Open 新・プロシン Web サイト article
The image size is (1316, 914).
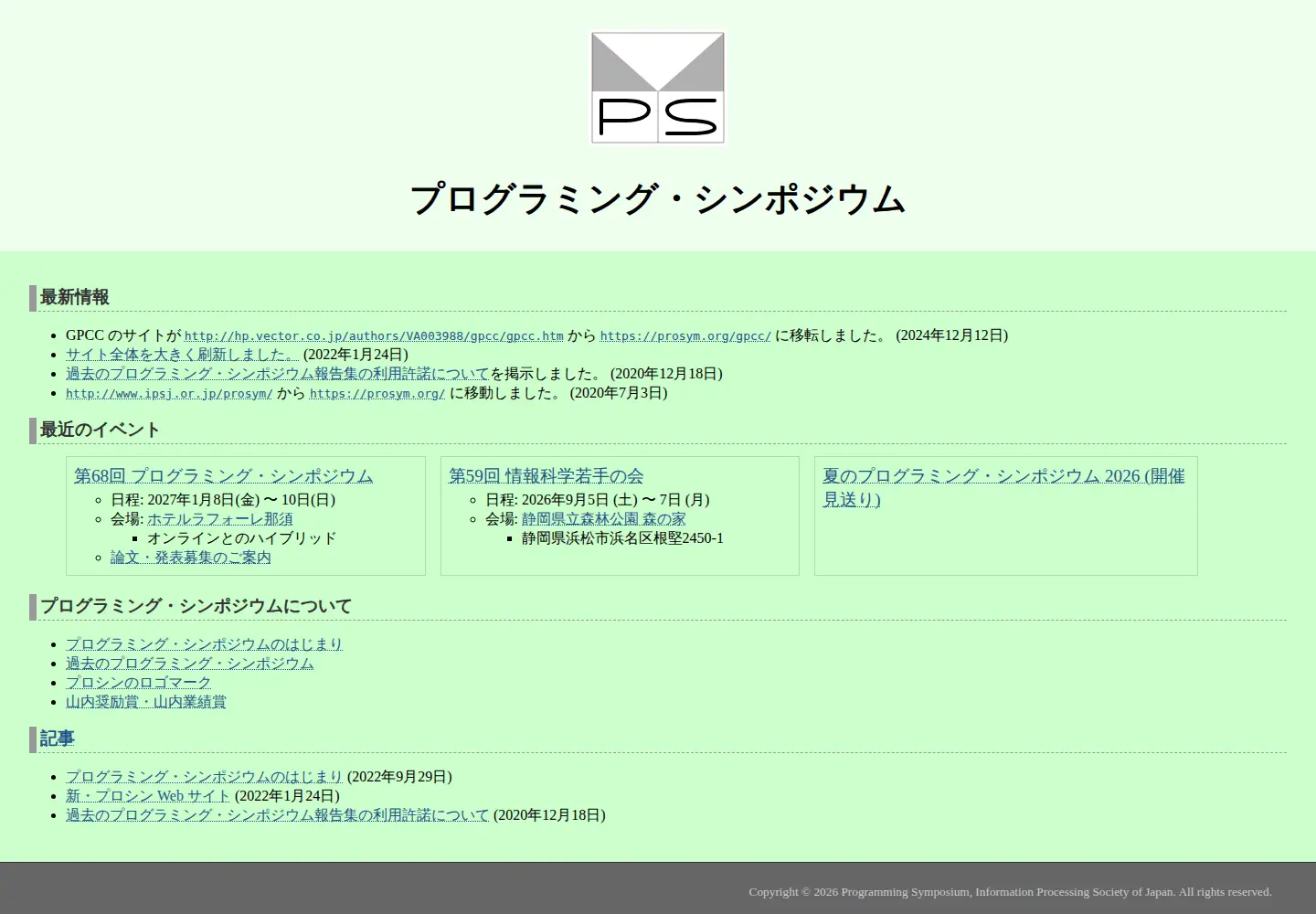(x=148, y=796)
